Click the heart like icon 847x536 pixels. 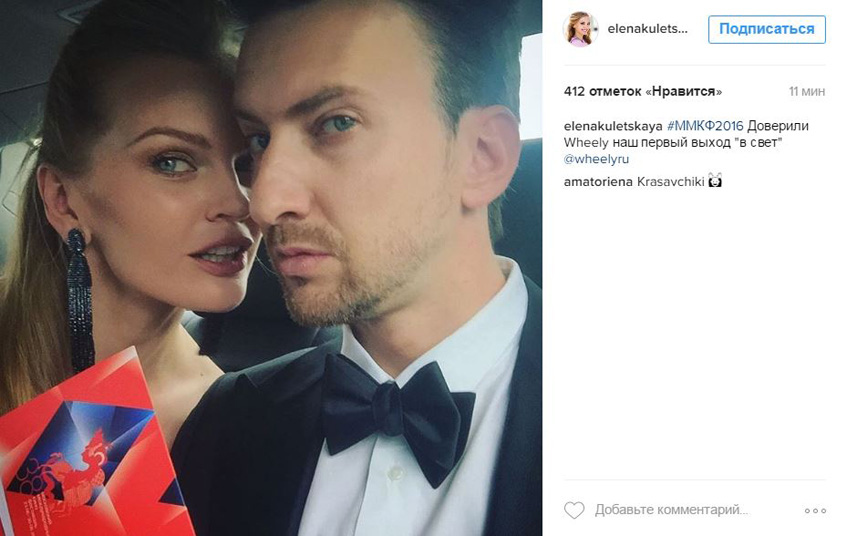point(574,510)
